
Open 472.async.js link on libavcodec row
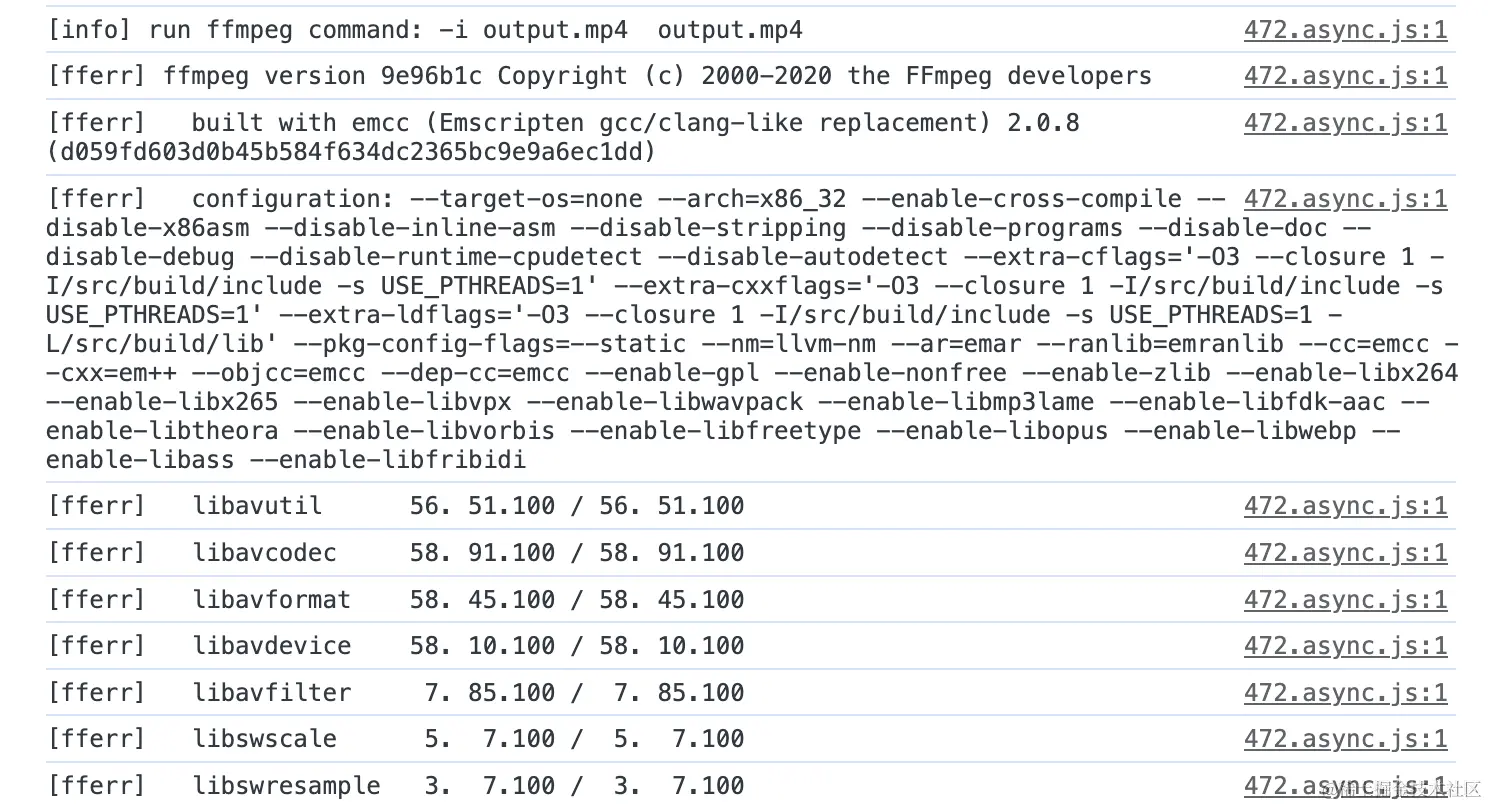1345,553
